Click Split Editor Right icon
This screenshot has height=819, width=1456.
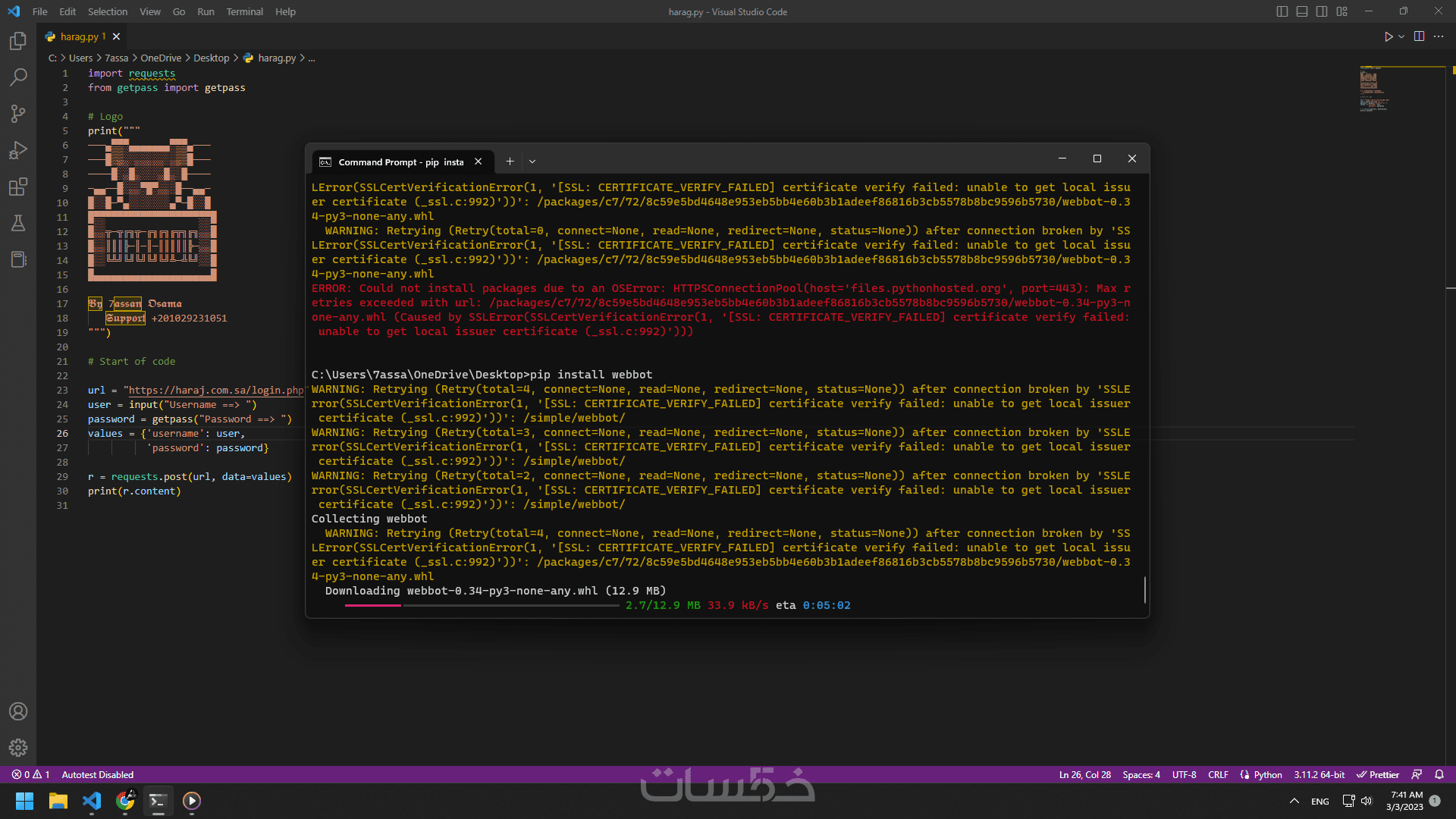click(x=1419, y=36)
